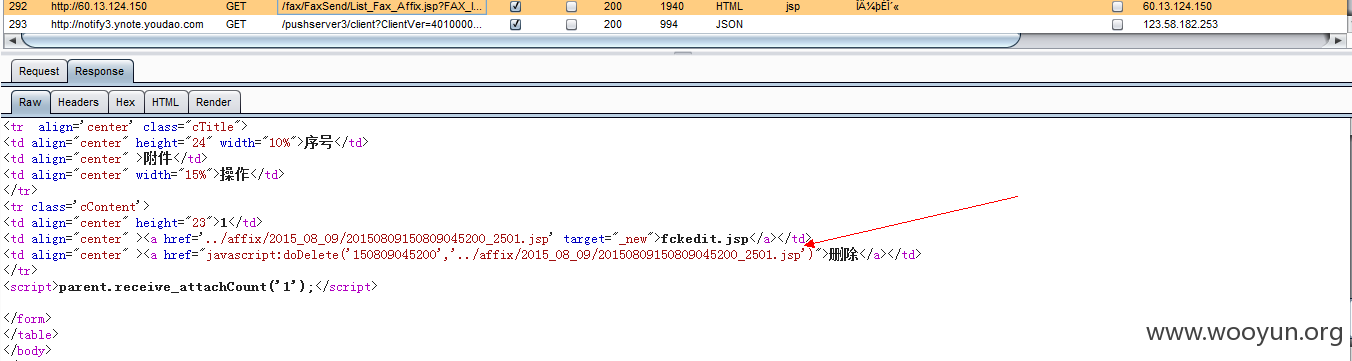Tick checkbox beside IP 60.13.124.150

[x=1118, y=7]
